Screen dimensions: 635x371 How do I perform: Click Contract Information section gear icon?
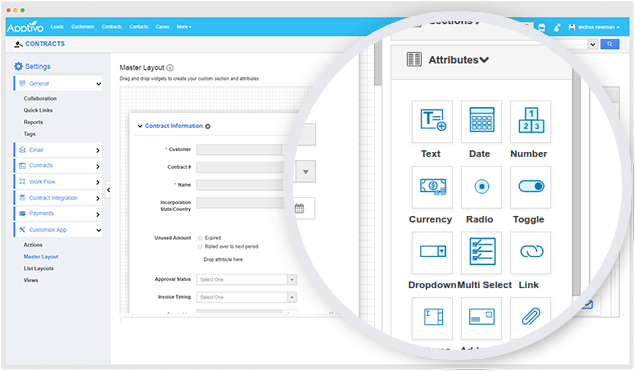pos(208,126)
